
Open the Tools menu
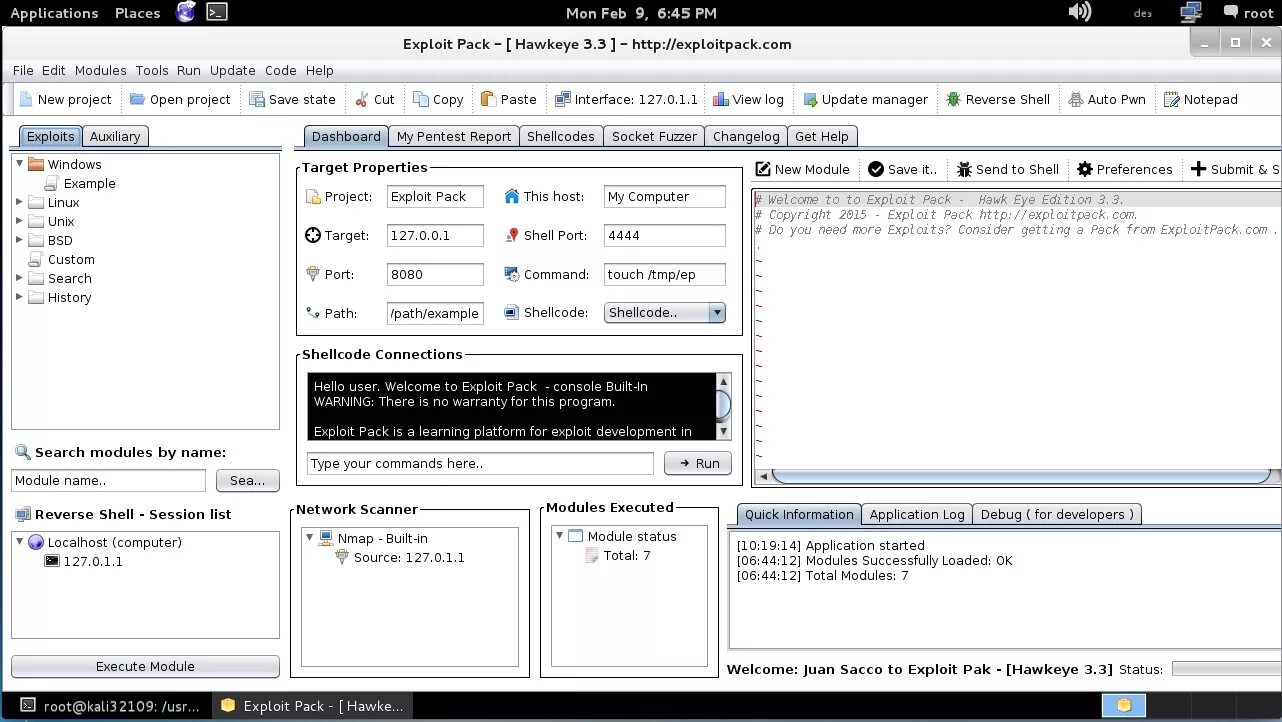point(152,70)
